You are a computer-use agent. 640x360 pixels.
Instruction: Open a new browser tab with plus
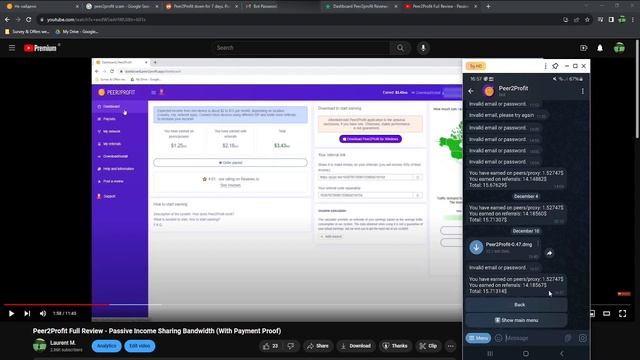pos(488,7)
